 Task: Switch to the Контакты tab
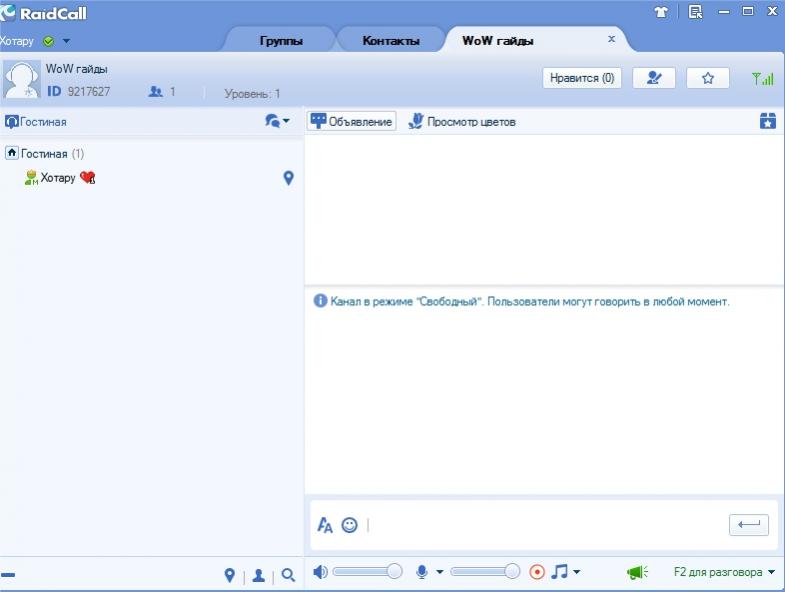390,41
